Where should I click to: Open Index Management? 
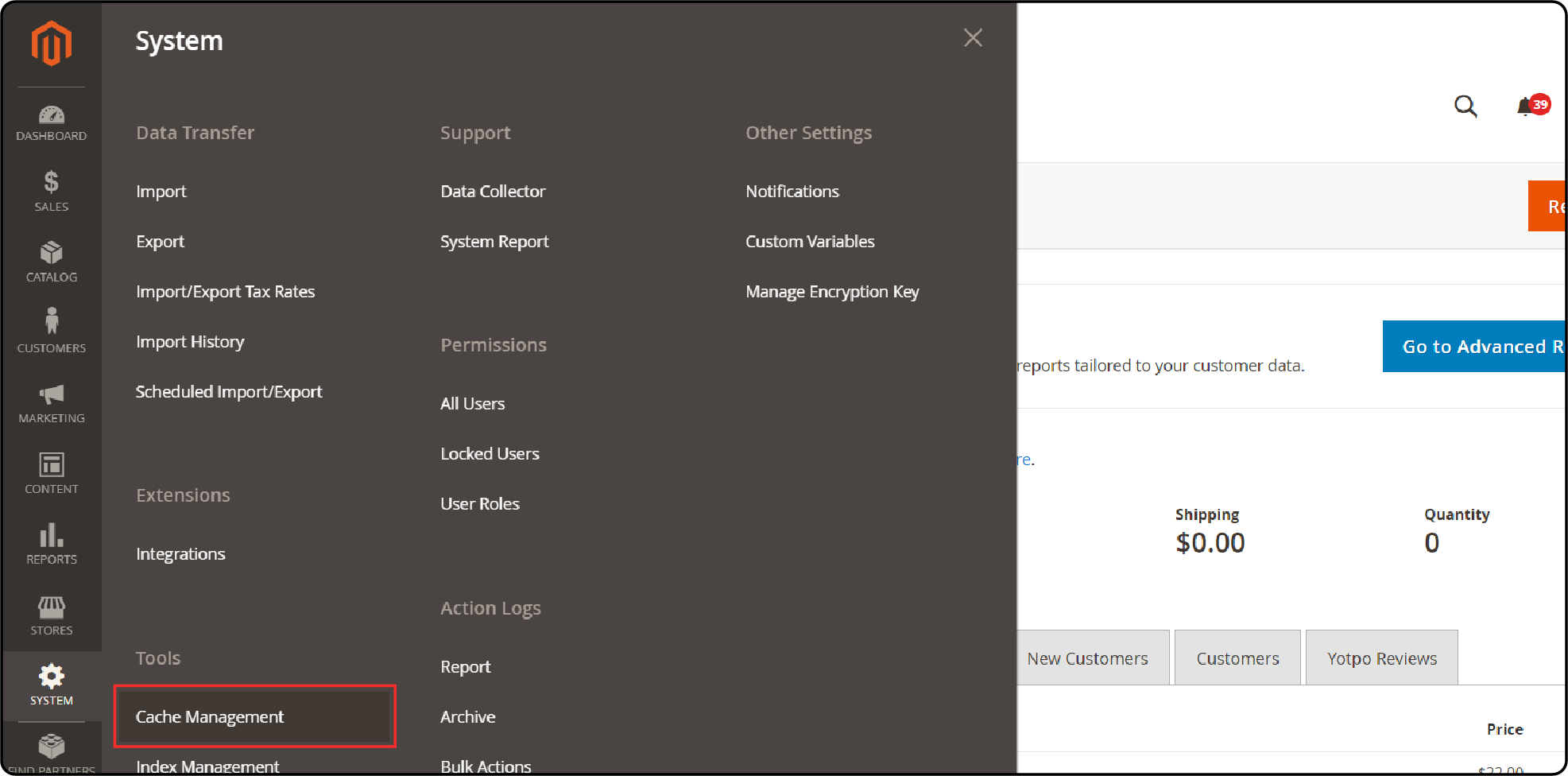point(207,766)
